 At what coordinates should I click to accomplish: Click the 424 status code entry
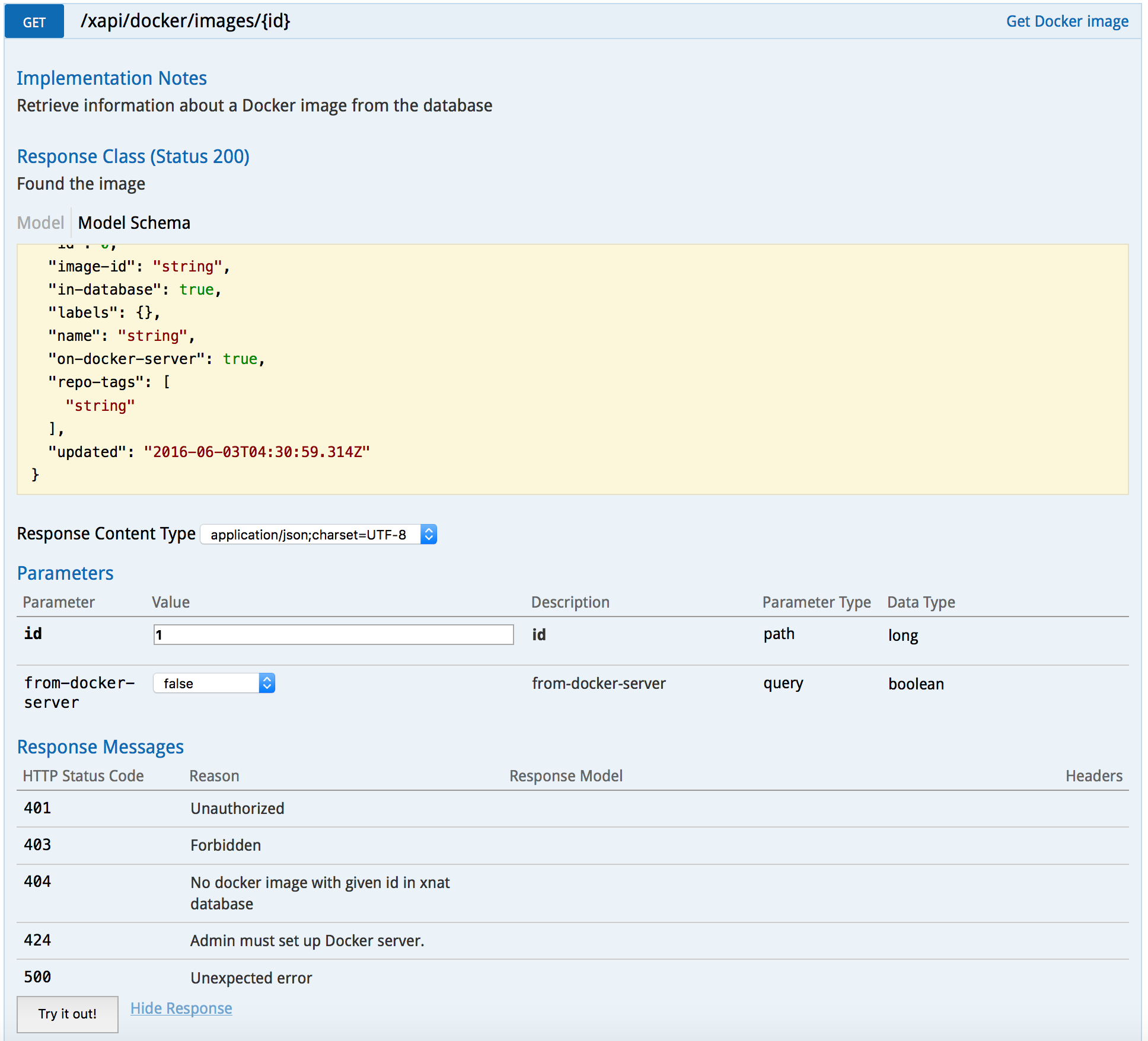(x=37, y=940)
